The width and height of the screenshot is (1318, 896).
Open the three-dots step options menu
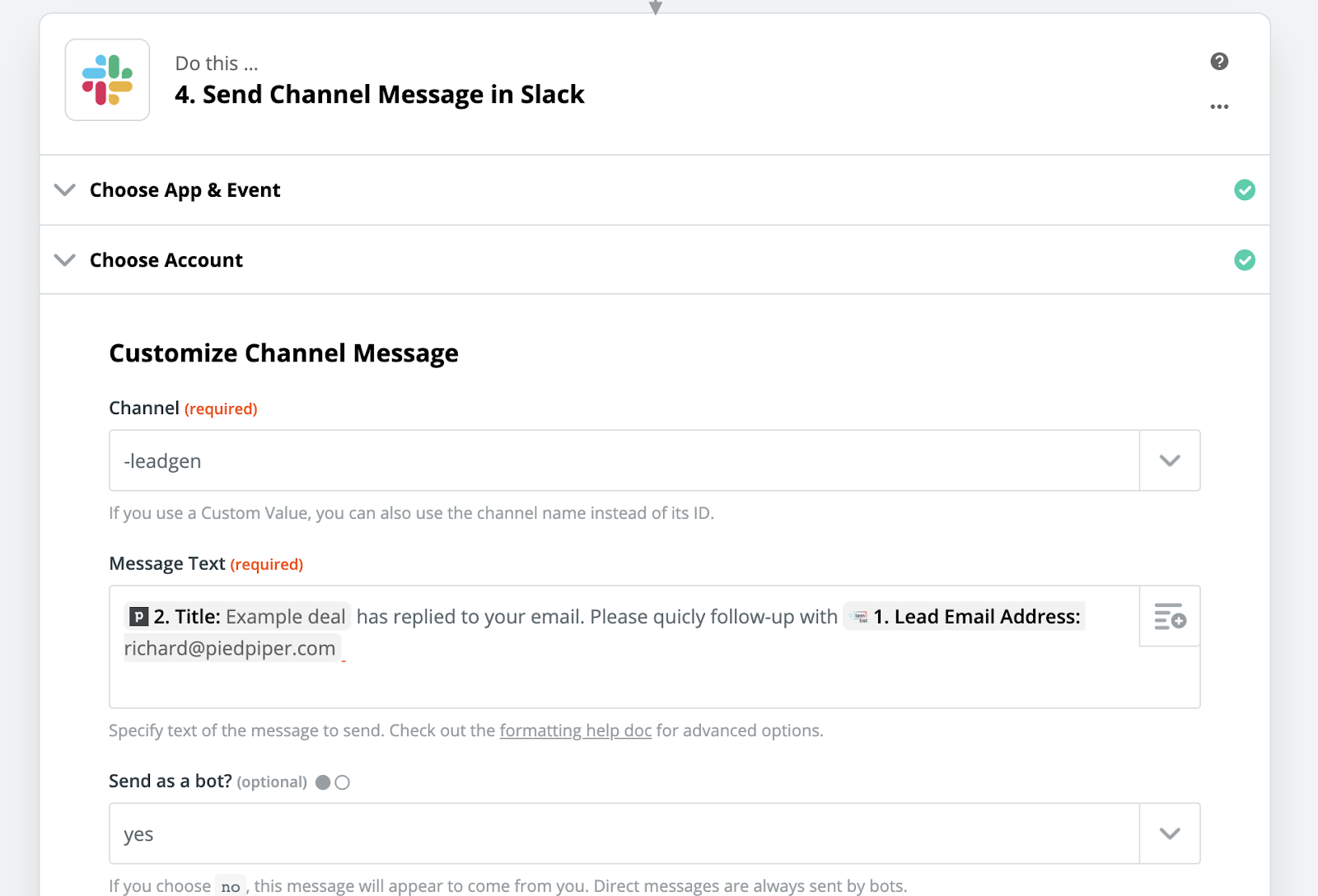(x=1219, y=106)
